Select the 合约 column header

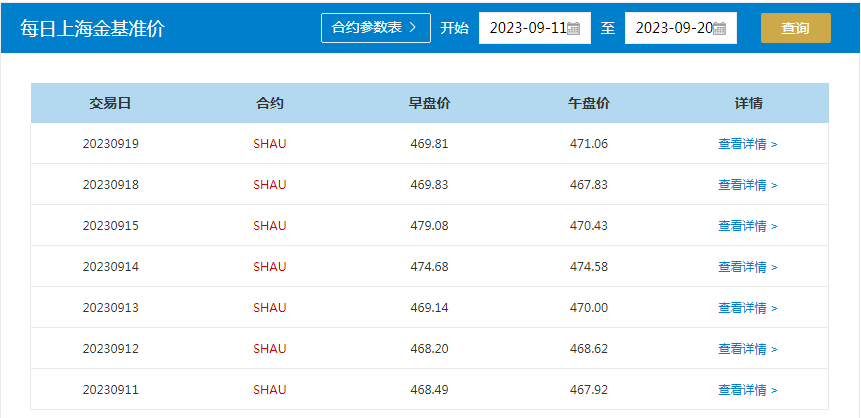[x=270, y=103]
